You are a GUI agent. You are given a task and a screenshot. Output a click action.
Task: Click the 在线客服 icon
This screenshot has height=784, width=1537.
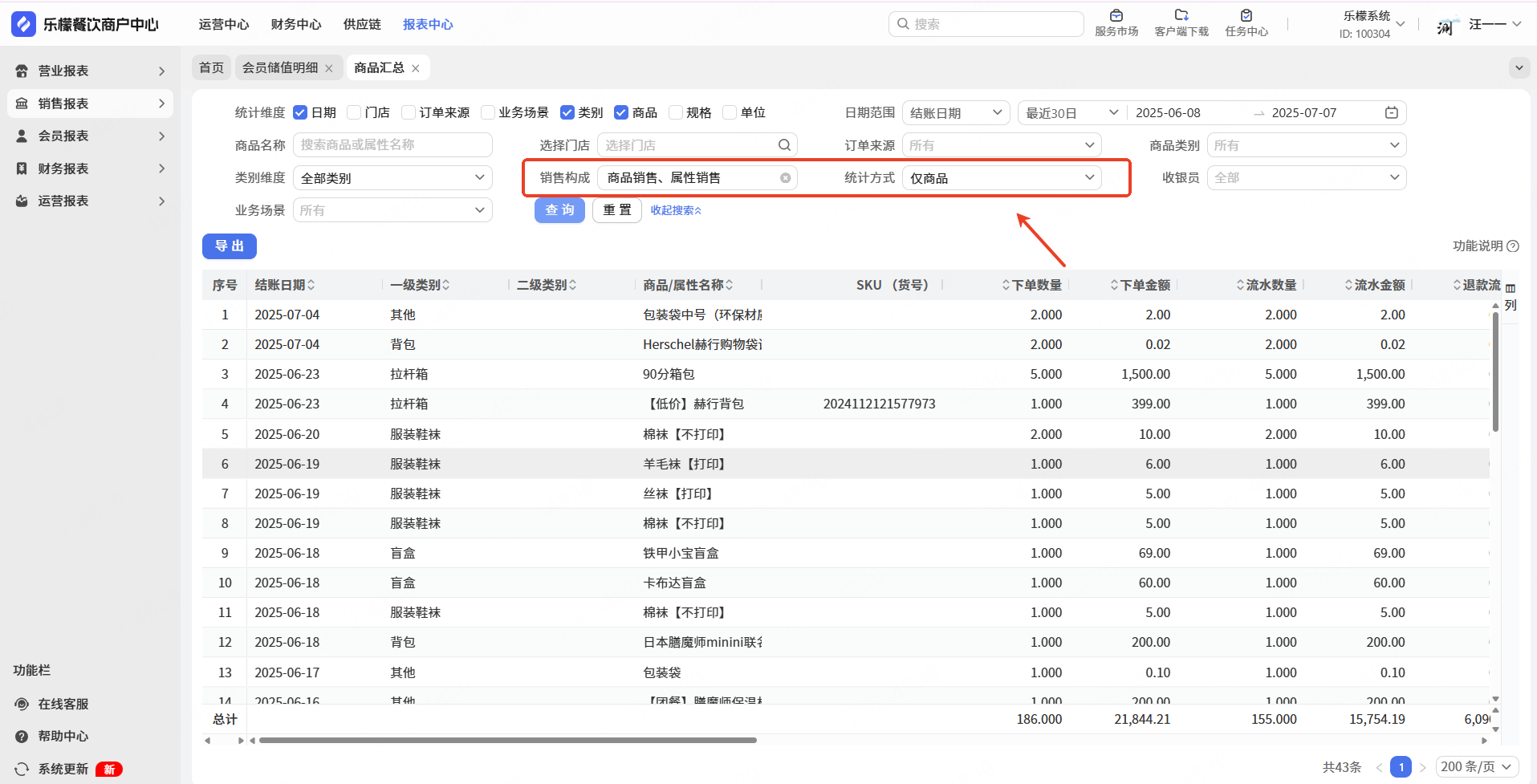tap(22, 704)
